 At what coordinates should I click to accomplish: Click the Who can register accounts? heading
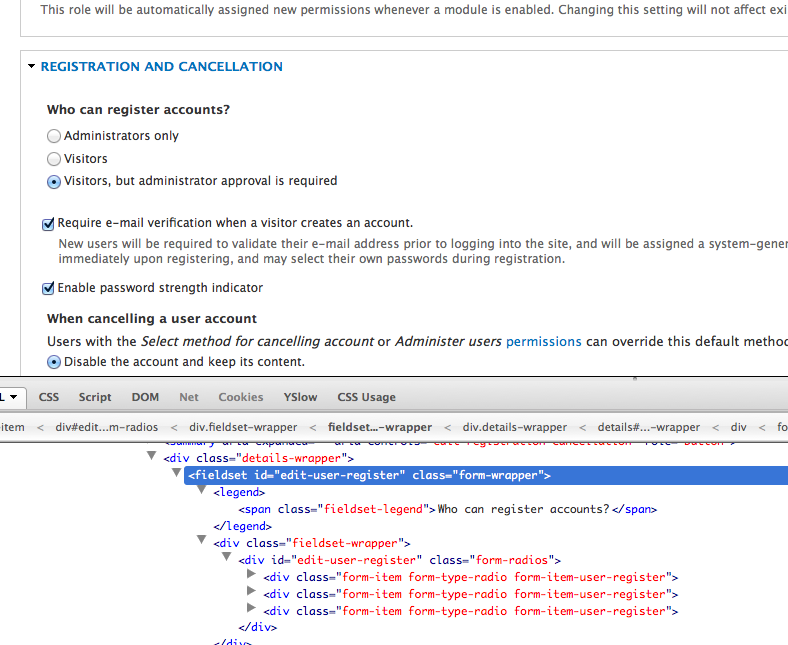click(138, 110)
